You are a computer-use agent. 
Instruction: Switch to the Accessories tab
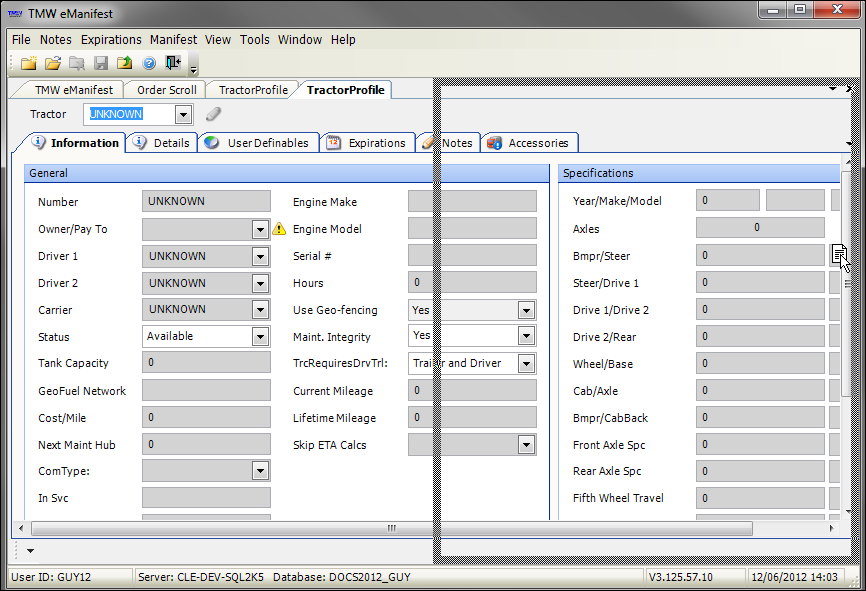point(531,143)
